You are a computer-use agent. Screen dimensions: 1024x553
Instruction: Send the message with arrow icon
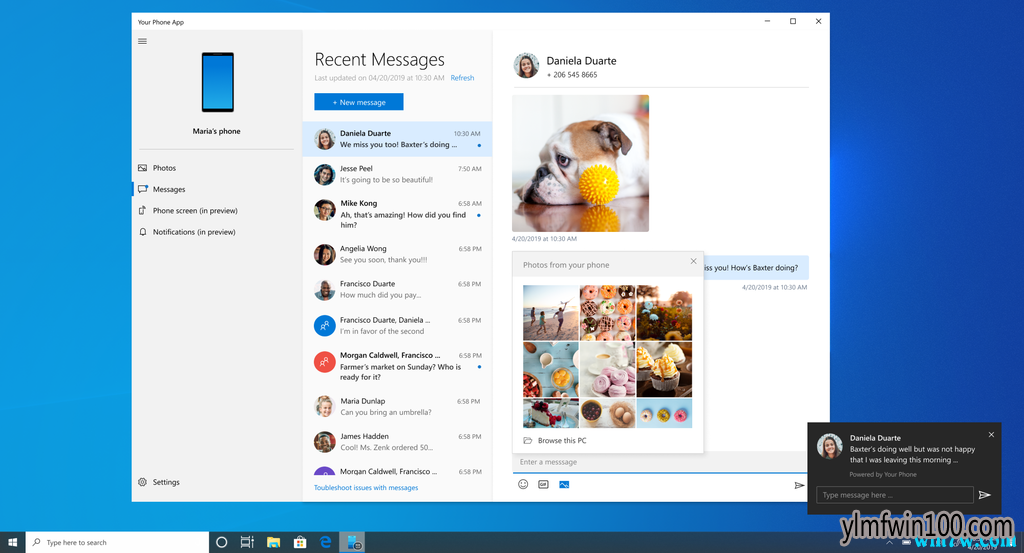tap(799, 485)
